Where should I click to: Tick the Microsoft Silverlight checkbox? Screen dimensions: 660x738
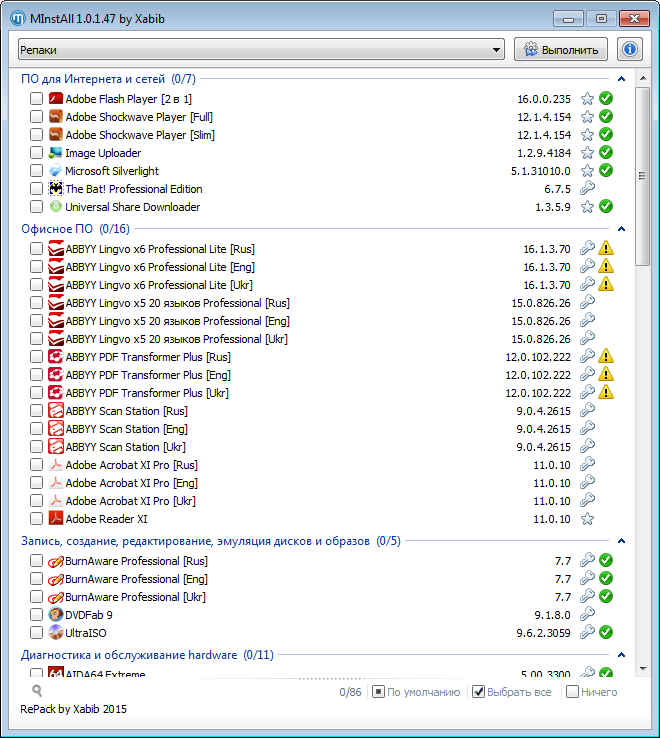click(36, 171)
